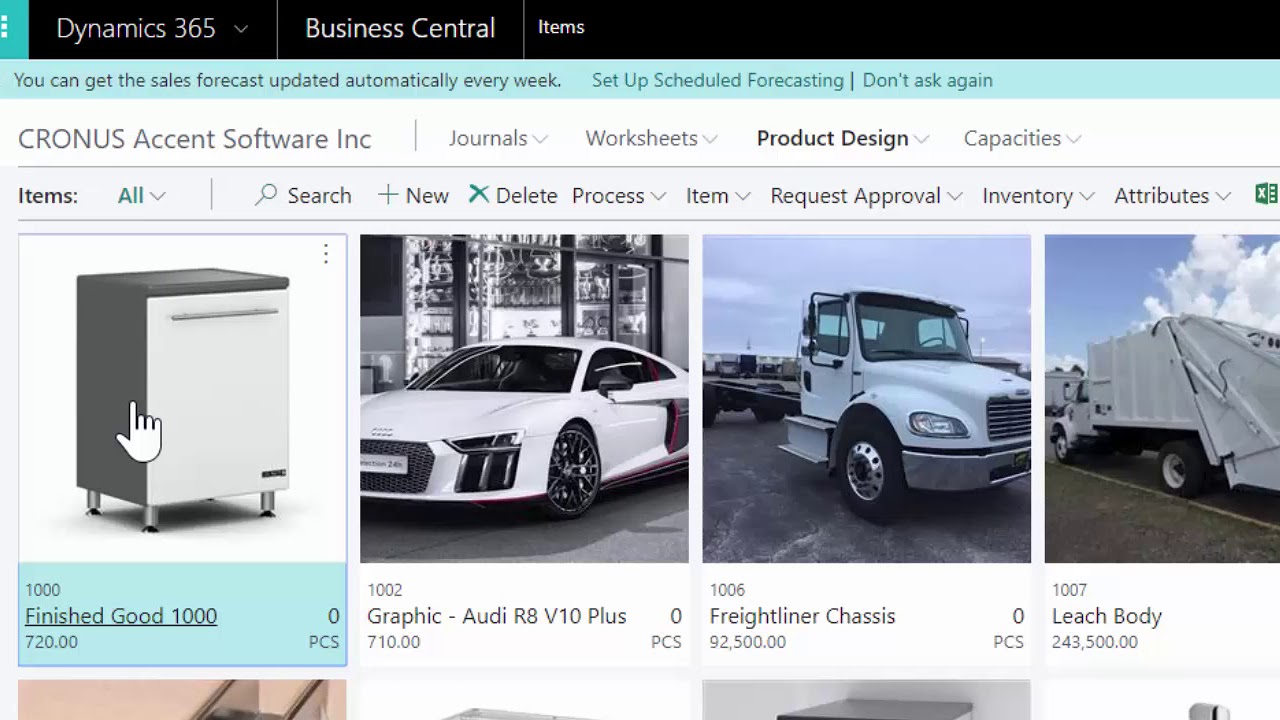This screenshot has height=720, width=1280.
Task: Click the New plus icon
Action: [x=388, y=195]
